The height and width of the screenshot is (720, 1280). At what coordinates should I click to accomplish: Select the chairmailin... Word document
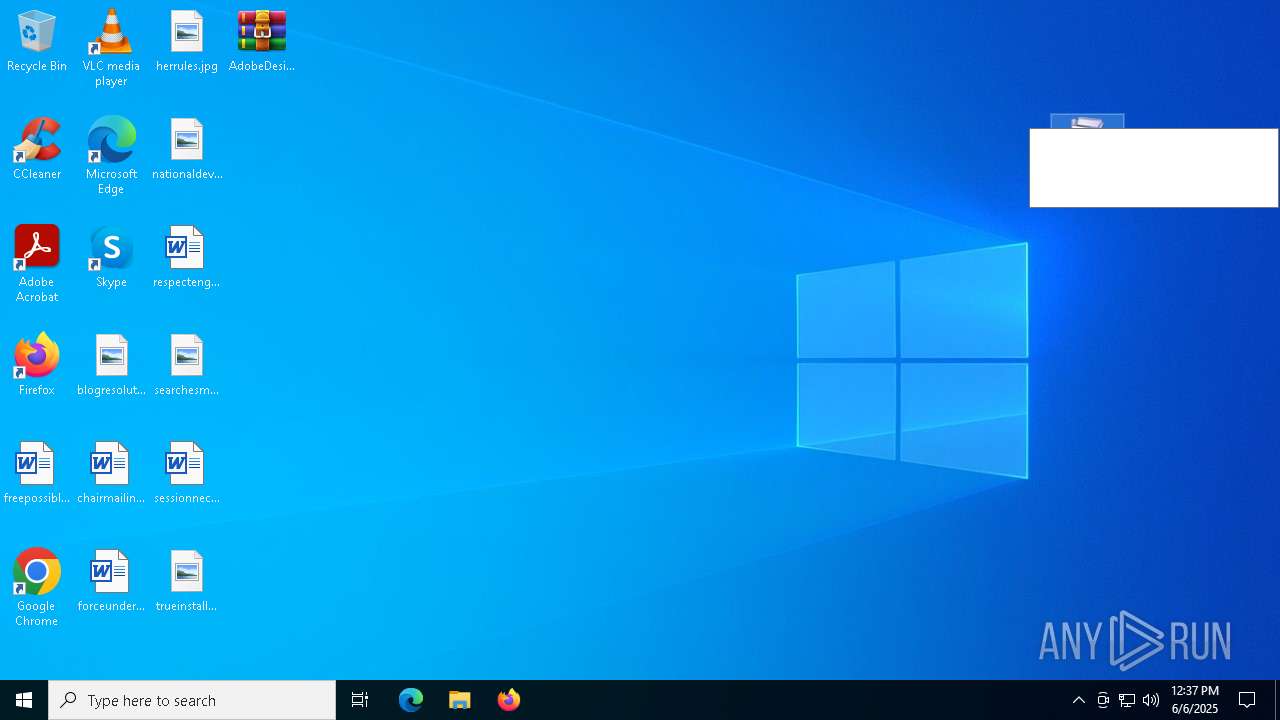[111, 474]
